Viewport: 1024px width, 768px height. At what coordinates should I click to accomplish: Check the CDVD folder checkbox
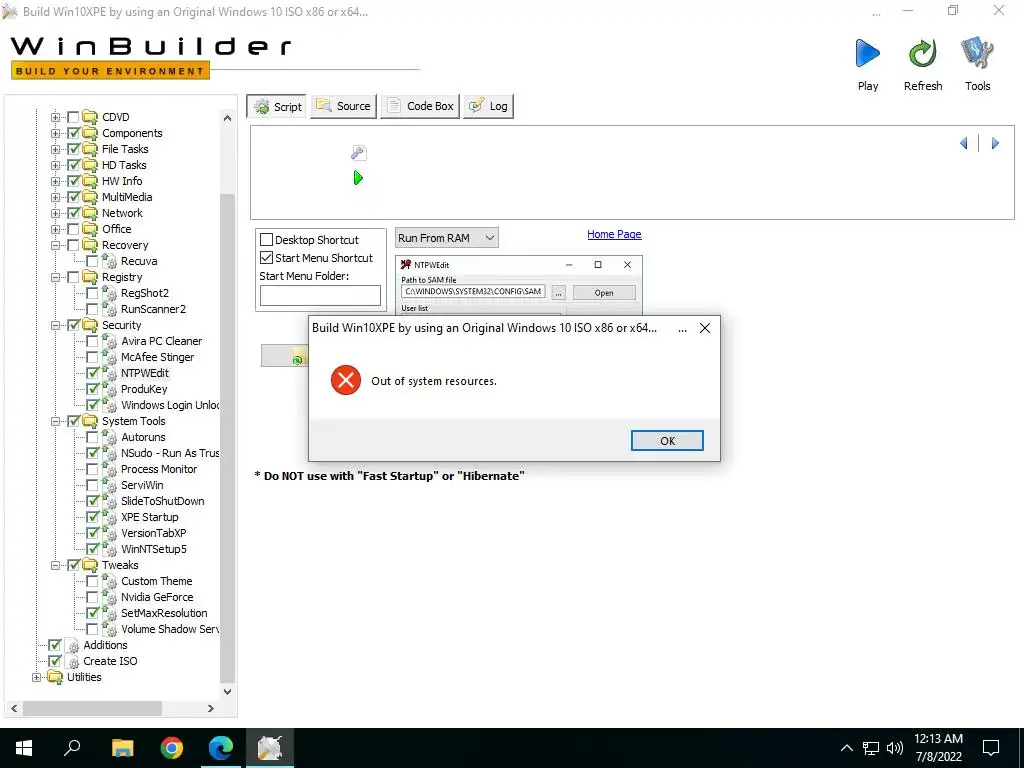click(x=74, y=117)
